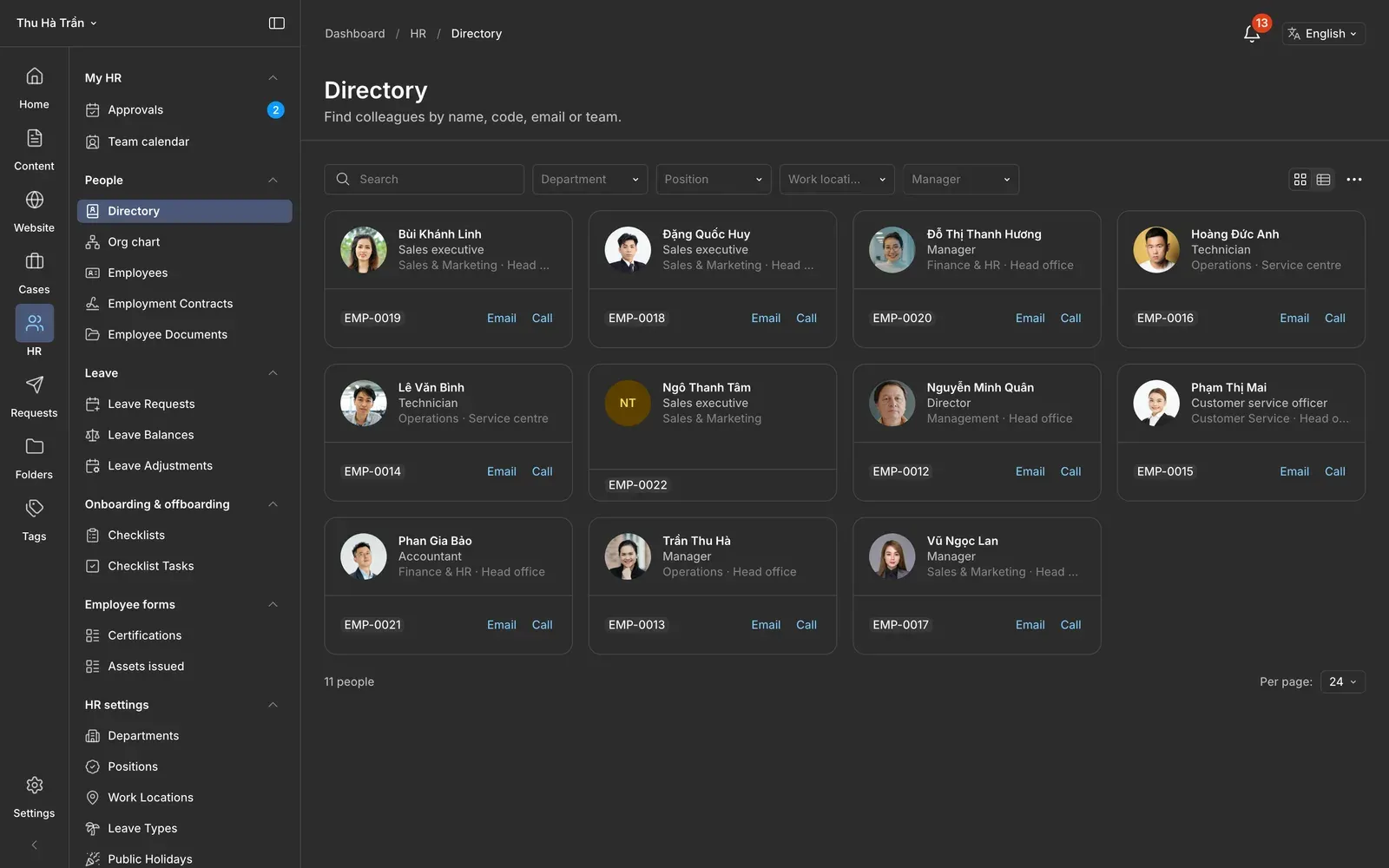Open Checklists menu item
Screen dimensions: 1389x868
[x=185, y=536]
